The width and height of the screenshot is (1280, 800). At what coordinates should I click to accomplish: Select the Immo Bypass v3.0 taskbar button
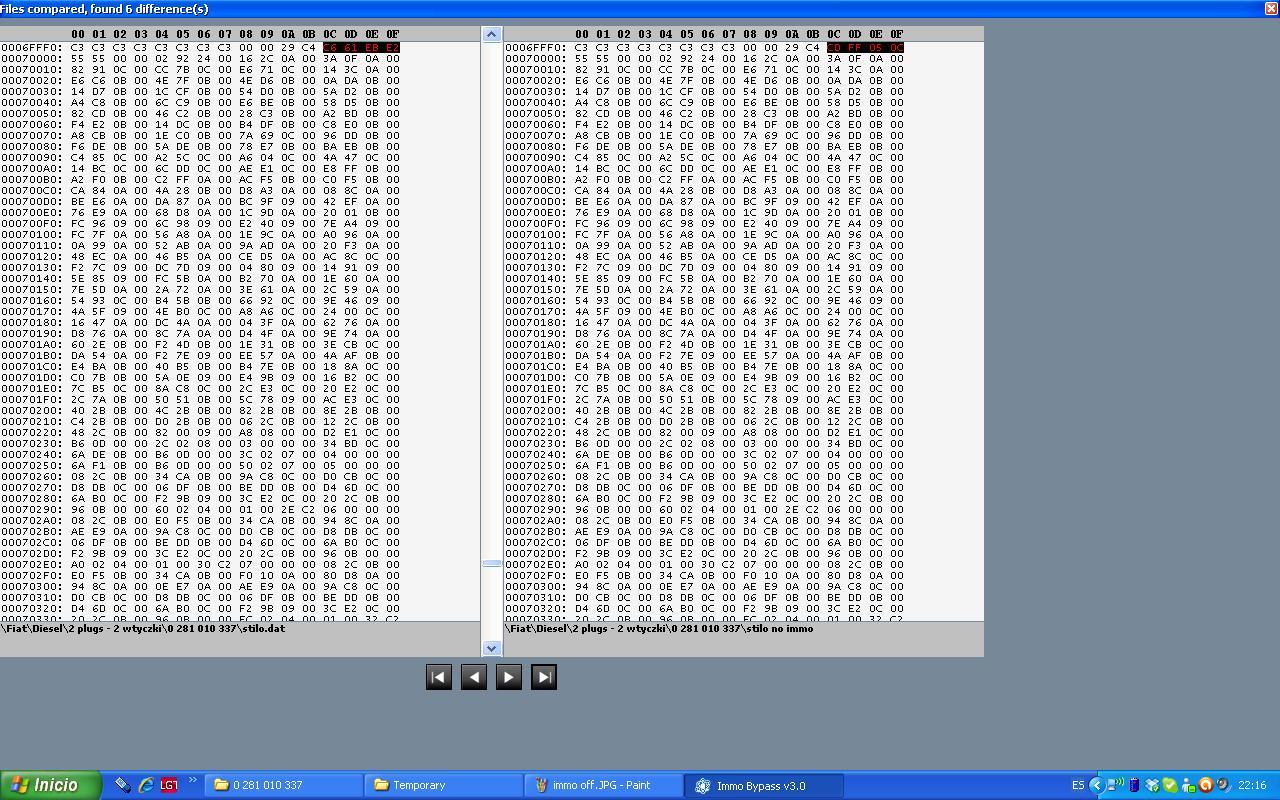point(764,785)
